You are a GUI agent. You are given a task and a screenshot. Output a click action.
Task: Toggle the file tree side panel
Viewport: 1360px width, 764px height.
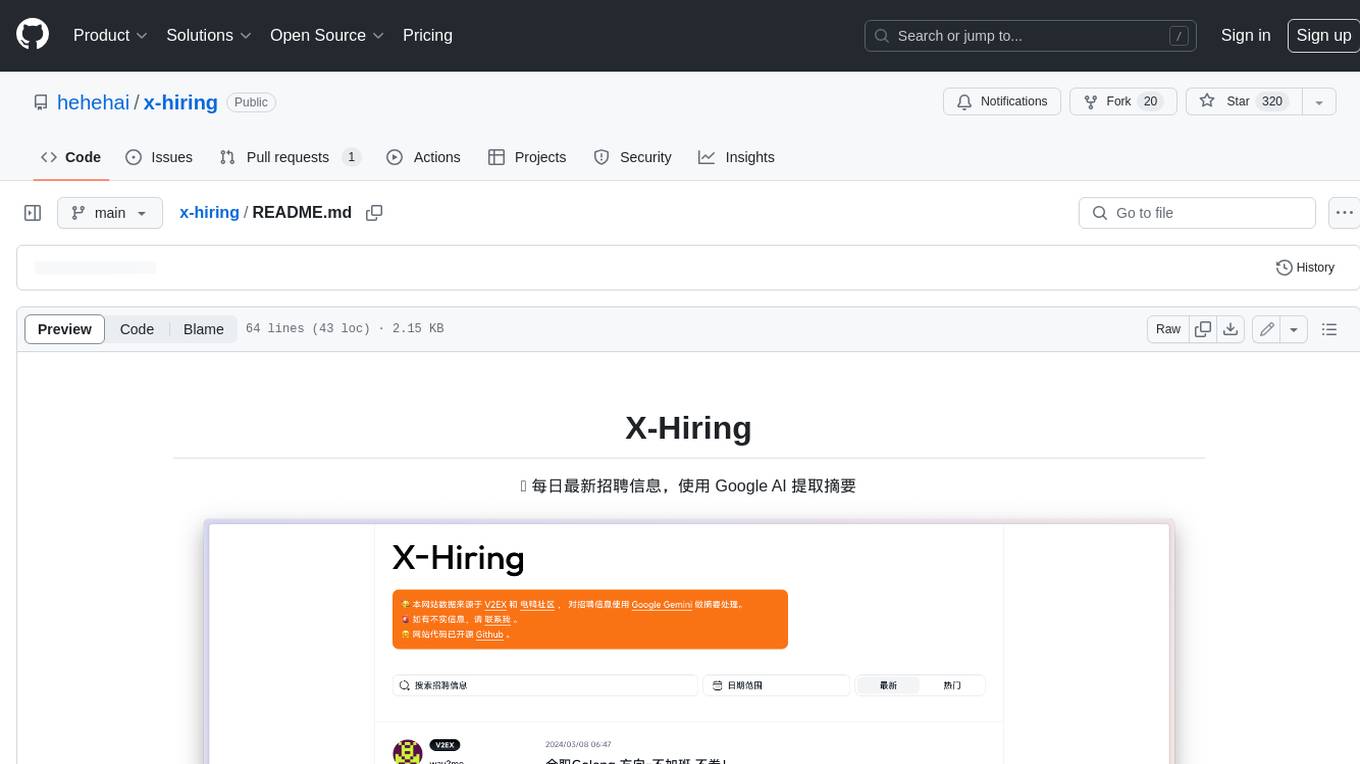click(x=33, y=213)
